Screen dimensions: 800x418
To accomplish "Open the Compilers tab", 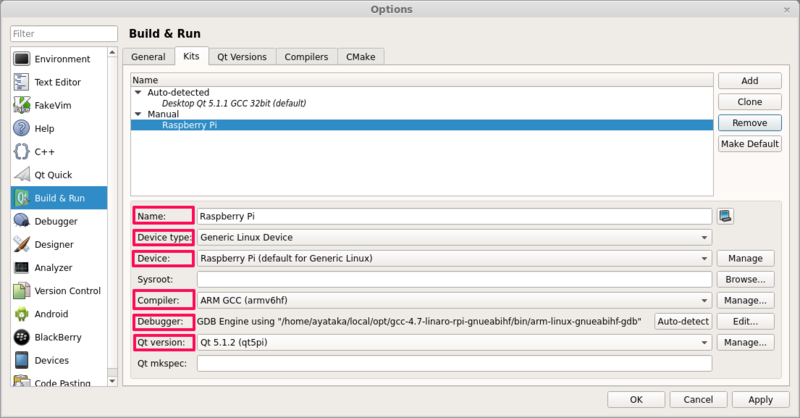I will pyautogui.click(x=306, y=57).
